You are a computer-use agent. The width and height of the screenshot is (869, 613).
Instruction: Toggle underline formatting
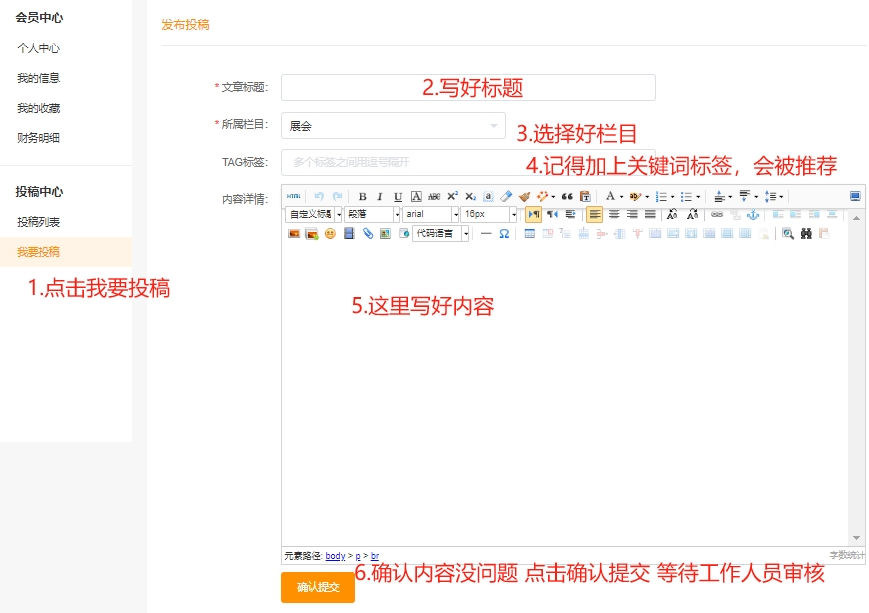click(398, 196)
